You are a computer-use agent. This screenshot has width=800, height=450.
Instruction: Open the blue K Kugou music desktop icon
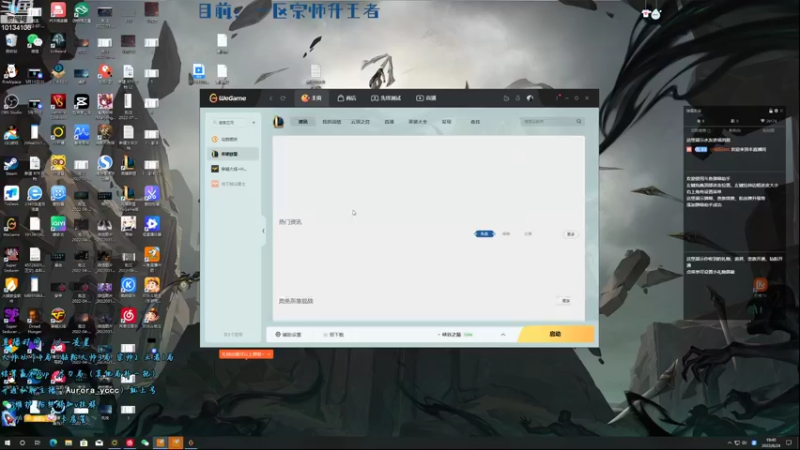coord(128,287)
